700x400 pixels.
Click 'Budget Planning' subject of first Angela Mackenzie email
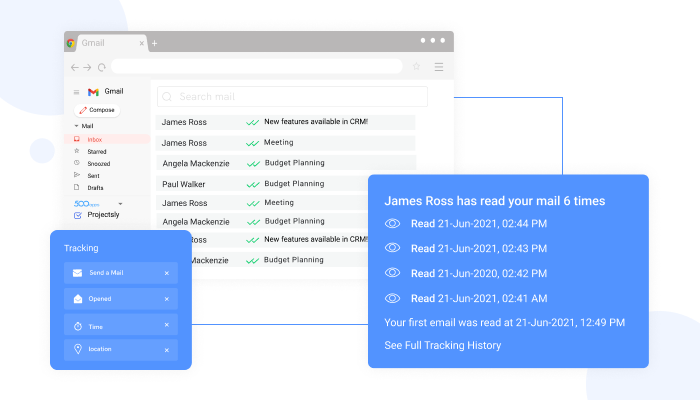click(295, 163)
